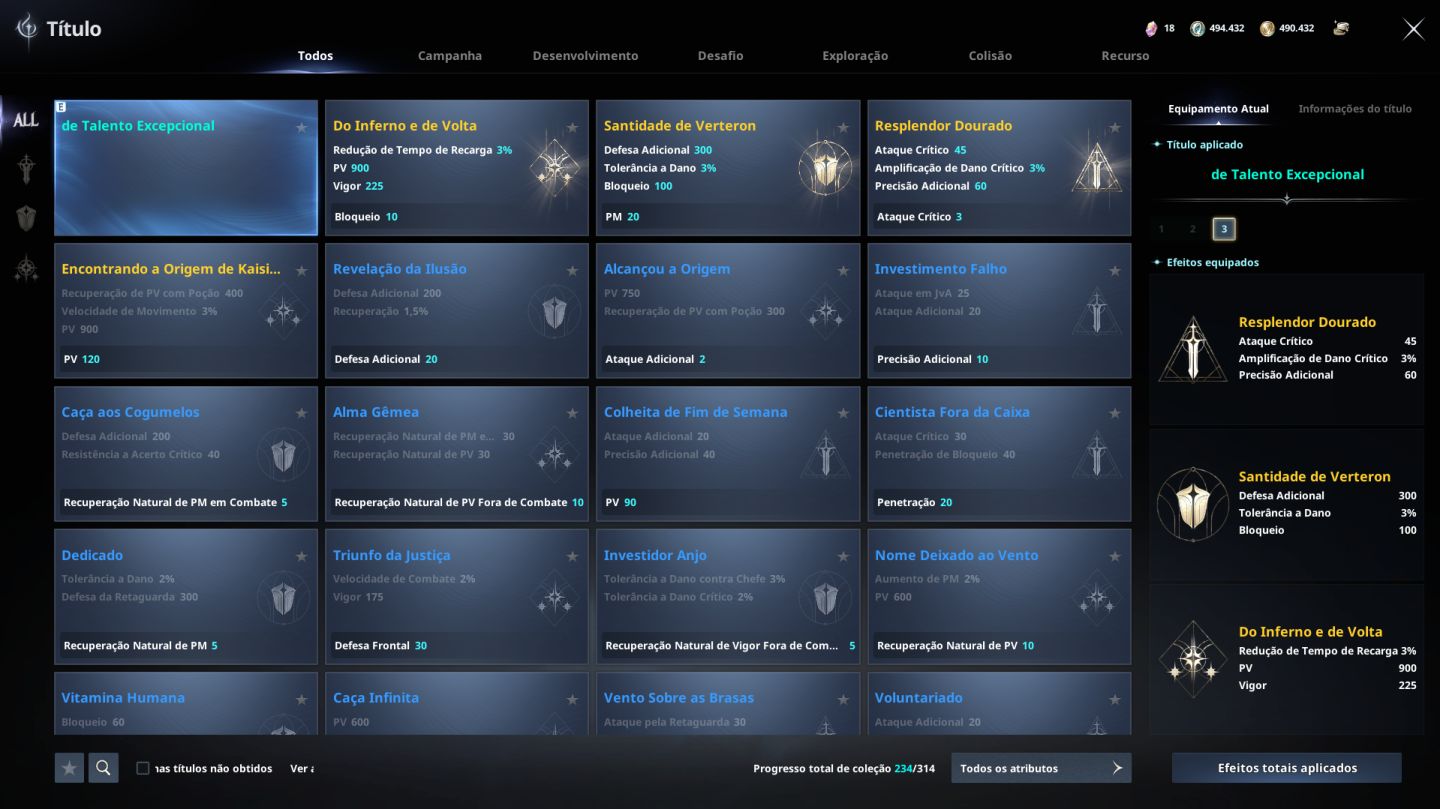Enable the títulos não obtidos checkbox
The height and width of the screenshot is (809, 1440).
point(143,768)
